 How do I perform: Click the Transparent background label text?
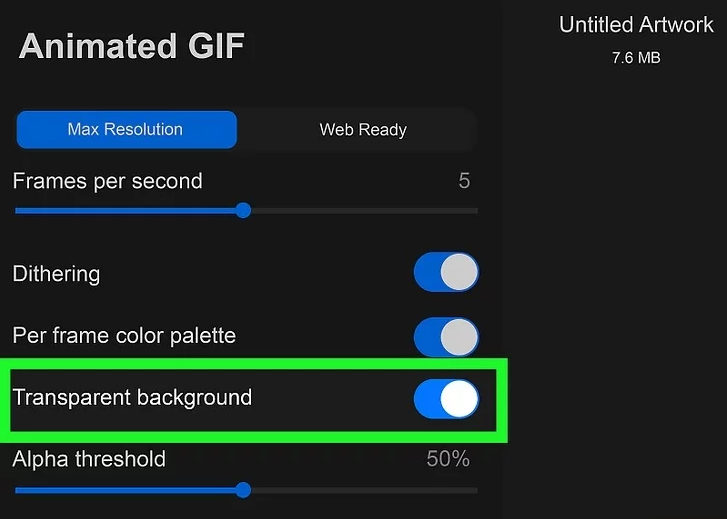[132, 398]
